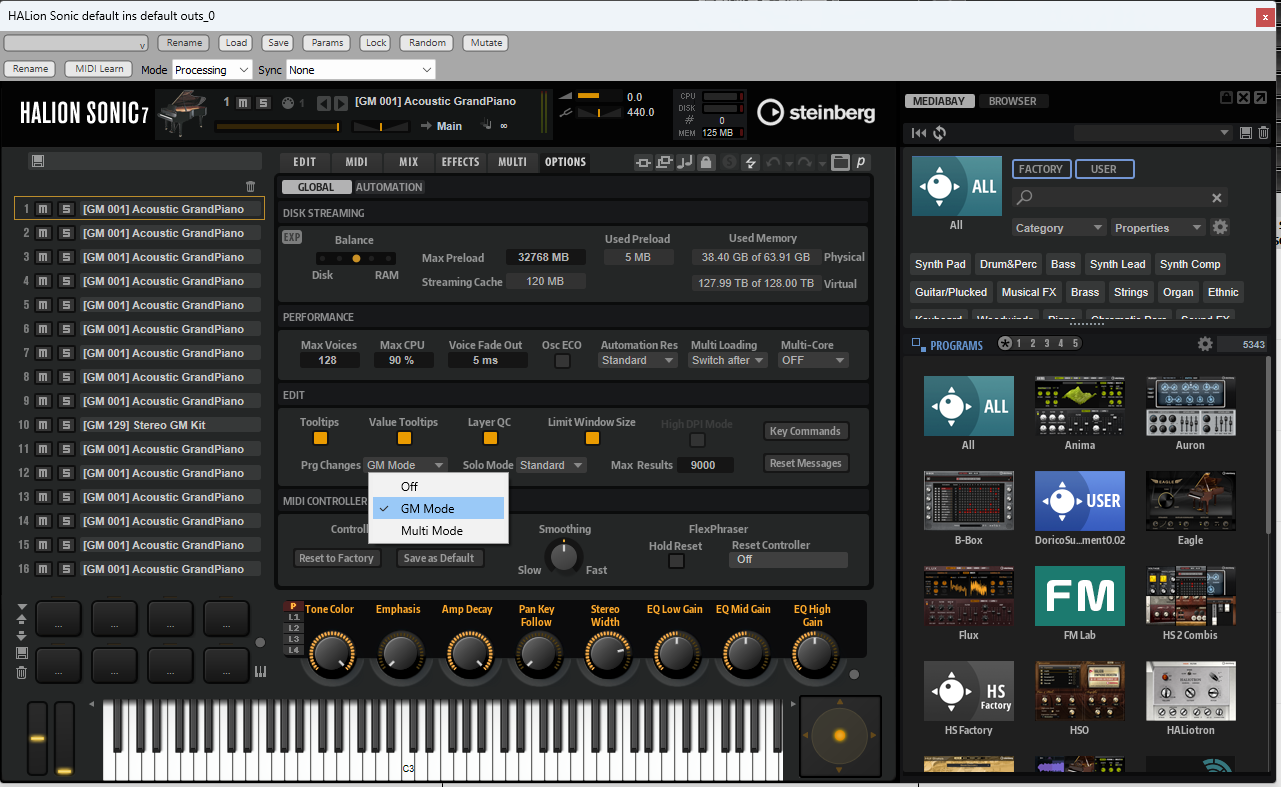This screenshot has width=1281, height=787.
Task: Click the undo arrow in the editor toolbar
Action: [773, 162]
